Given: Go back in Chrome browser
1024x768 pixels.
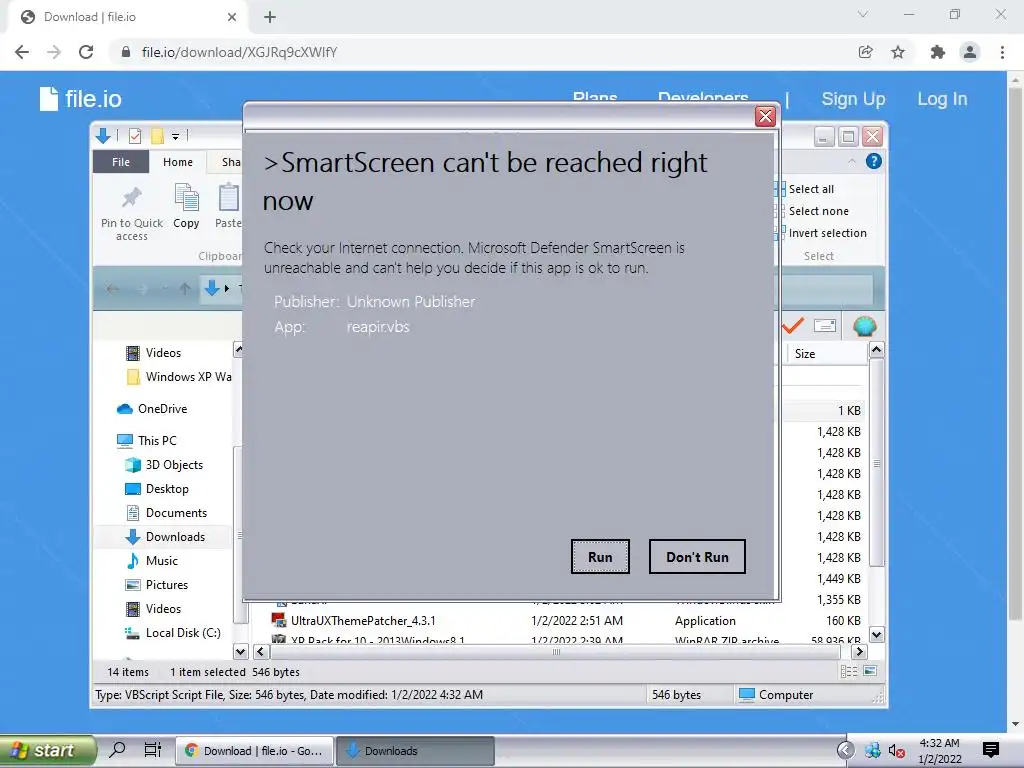Looking at the screenshot, I should (x=22, y=52).
